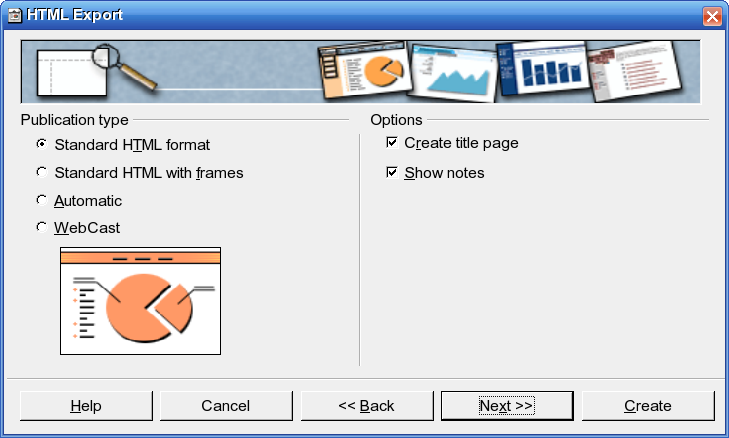Image resolution: width=729 pixels, height=438 pixels.
Task: Cancel the HTML Export wizard
Action: [226, 406]
